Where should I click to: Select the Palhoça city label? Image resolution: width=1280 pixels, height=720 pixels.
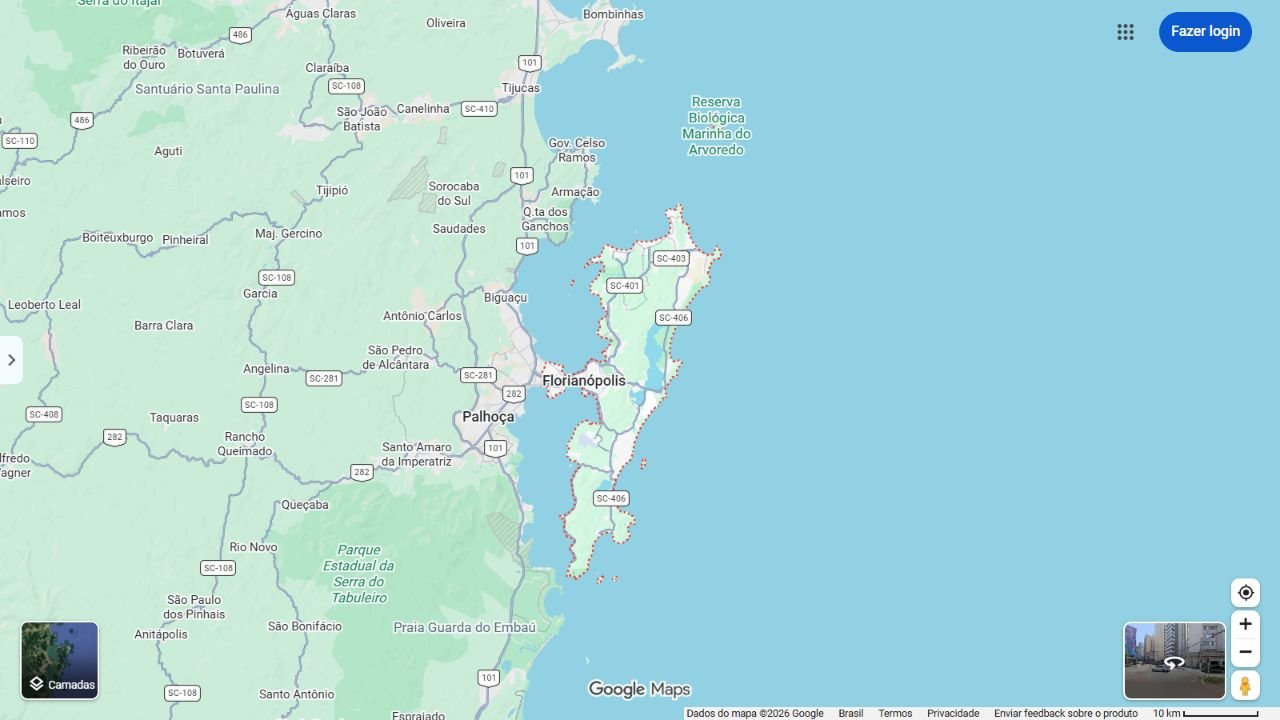(488, 417)
